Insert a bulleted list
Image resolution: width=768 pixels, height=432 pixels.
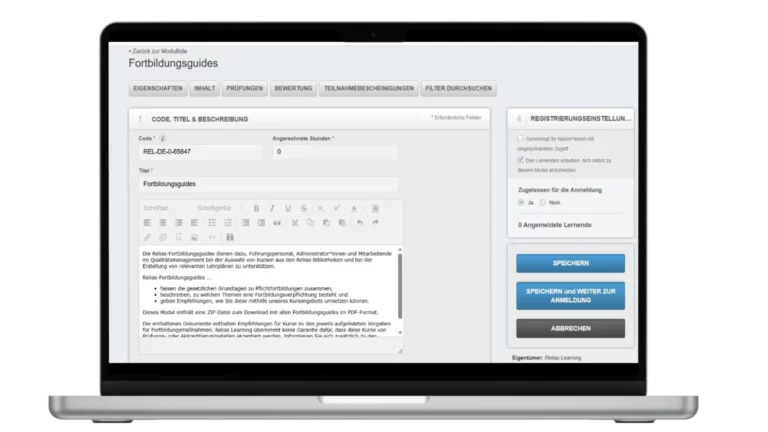[x=212, y=223]
